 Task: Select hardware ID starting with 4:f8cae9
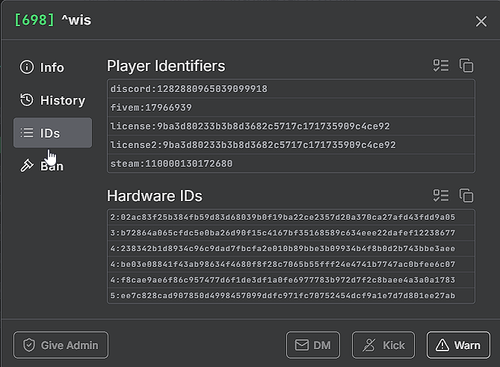291,280
